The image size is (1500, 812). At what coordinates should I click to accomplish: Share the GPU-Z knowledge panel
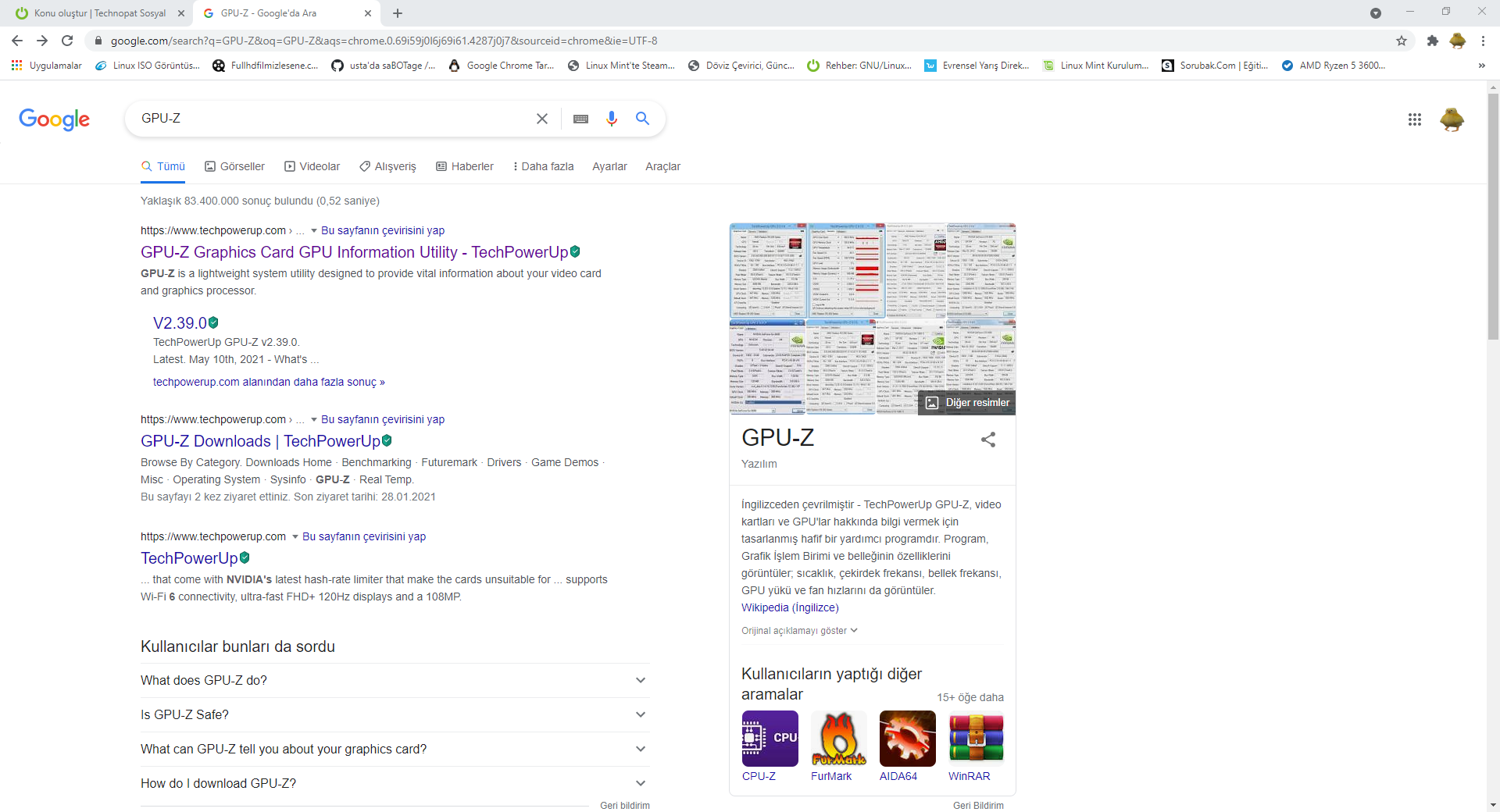[x=988, y=440]
